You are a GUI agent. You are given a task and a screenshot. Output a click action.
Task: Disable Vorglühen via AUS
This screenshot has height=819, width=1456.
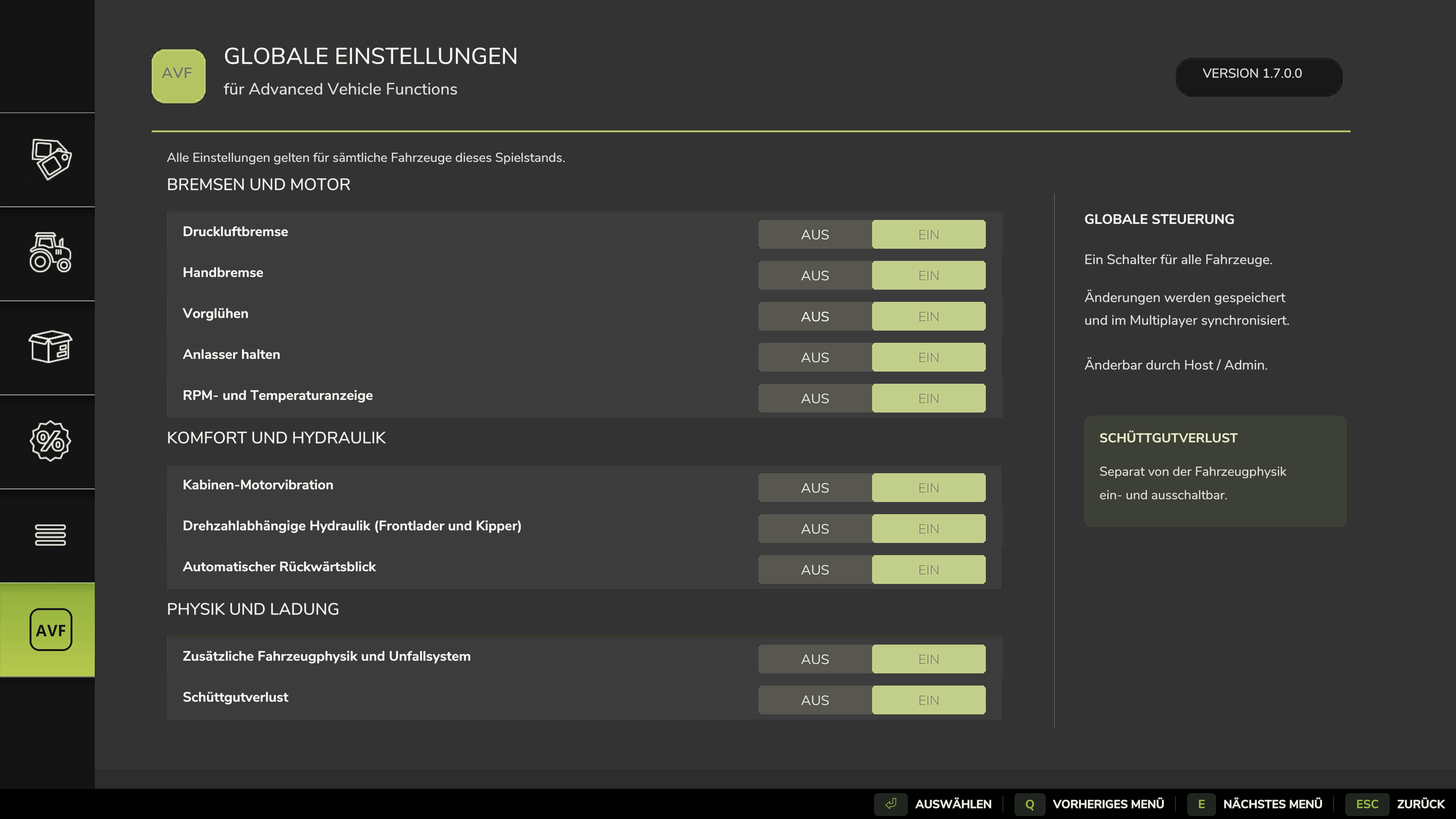pyautogui.click(x=815, y=317)
